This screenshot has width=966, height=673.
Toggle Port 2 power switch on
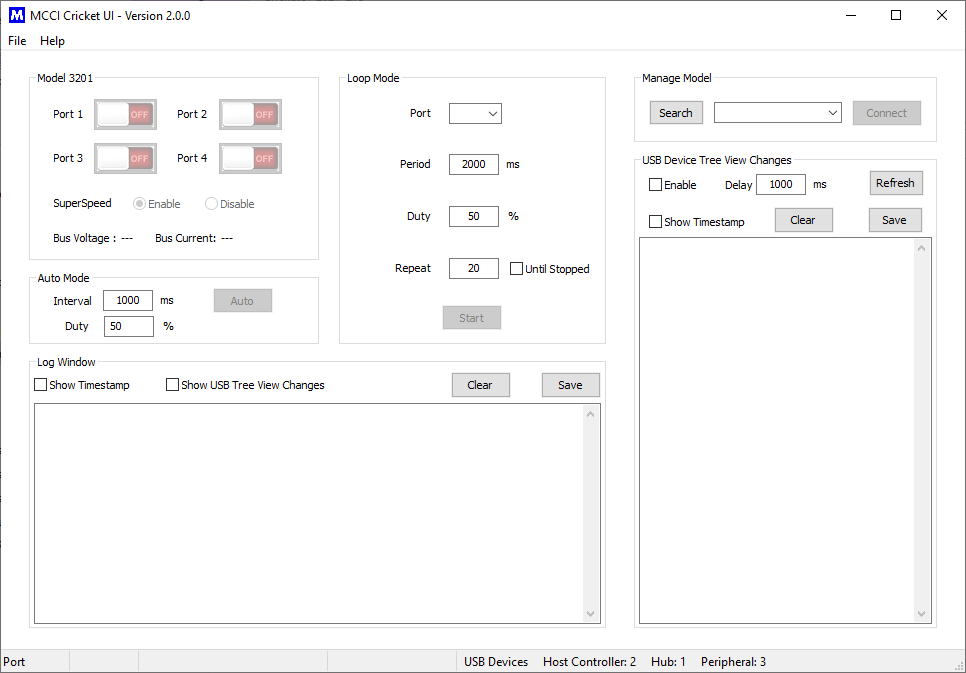(x=250, y=114)
